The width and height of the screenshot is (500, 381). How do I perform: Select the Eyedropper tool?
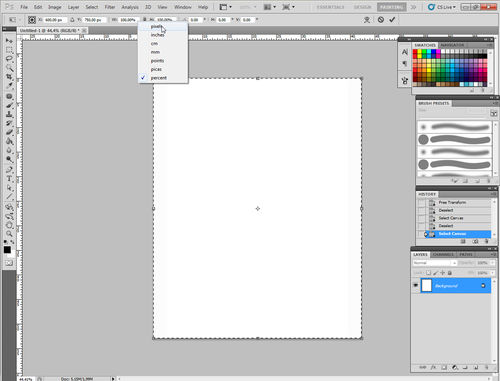[x=9, y=86]
